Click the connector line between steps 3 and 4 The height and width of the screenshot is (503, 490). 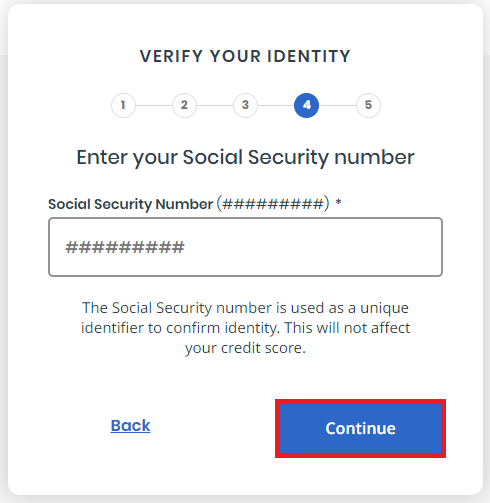[x=276, y=105]
